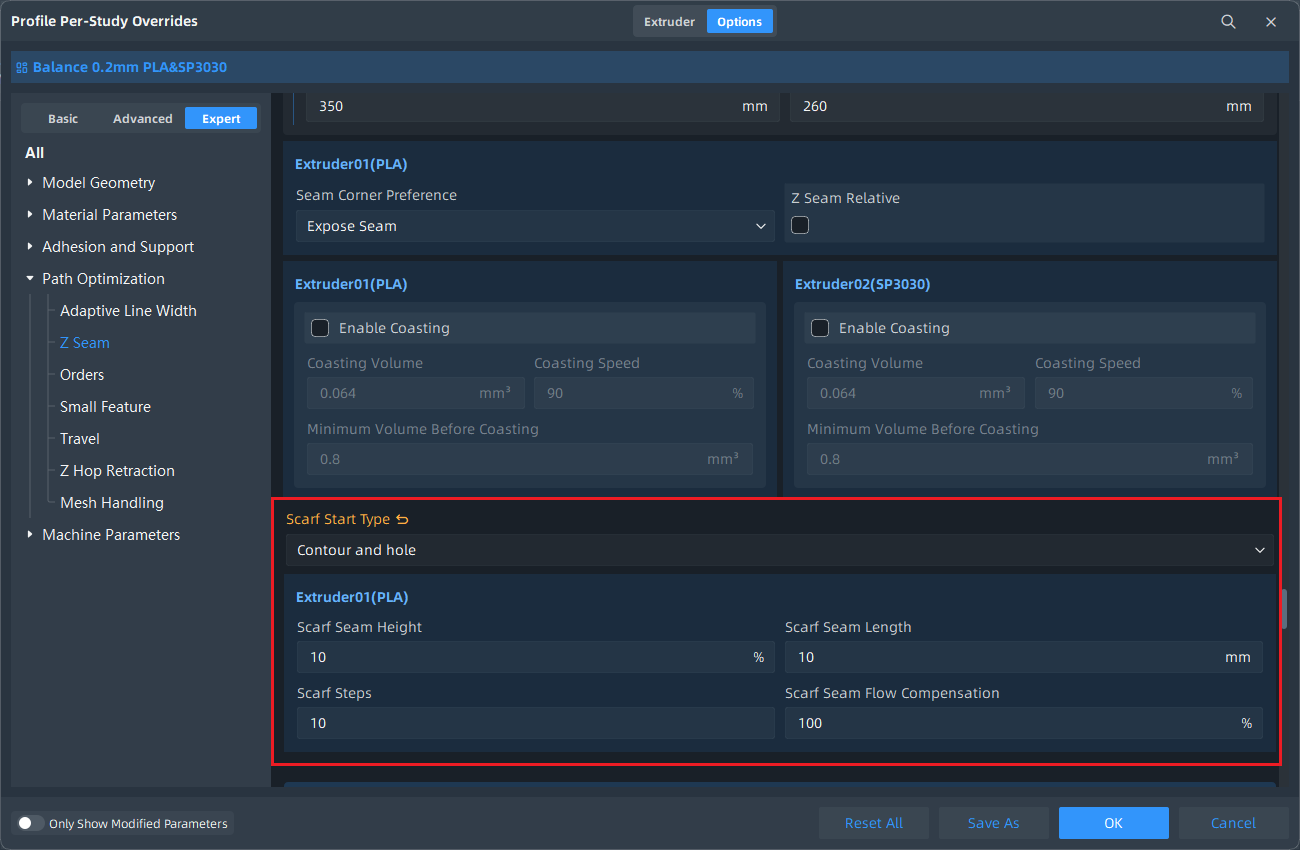Click the Scarf Seam Height input field

pos(535,657)
